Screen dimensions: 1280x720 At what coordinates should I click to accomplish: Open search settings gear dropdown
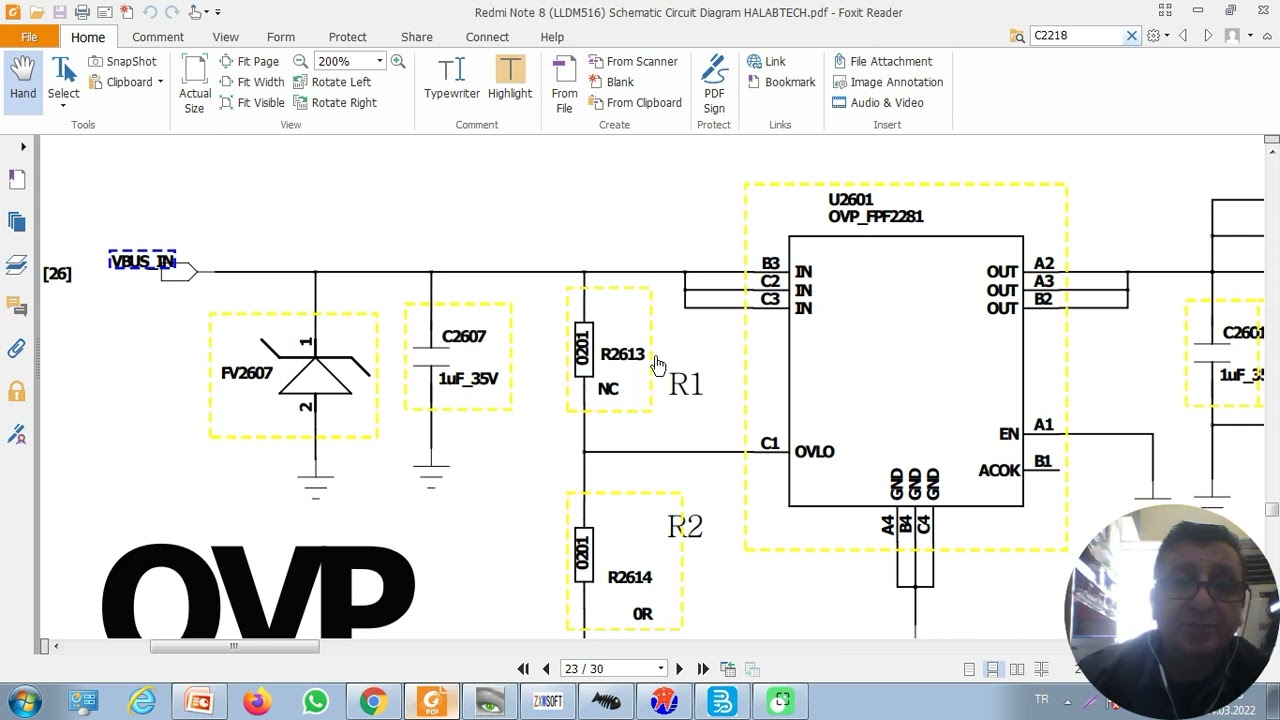[1158, 36]
